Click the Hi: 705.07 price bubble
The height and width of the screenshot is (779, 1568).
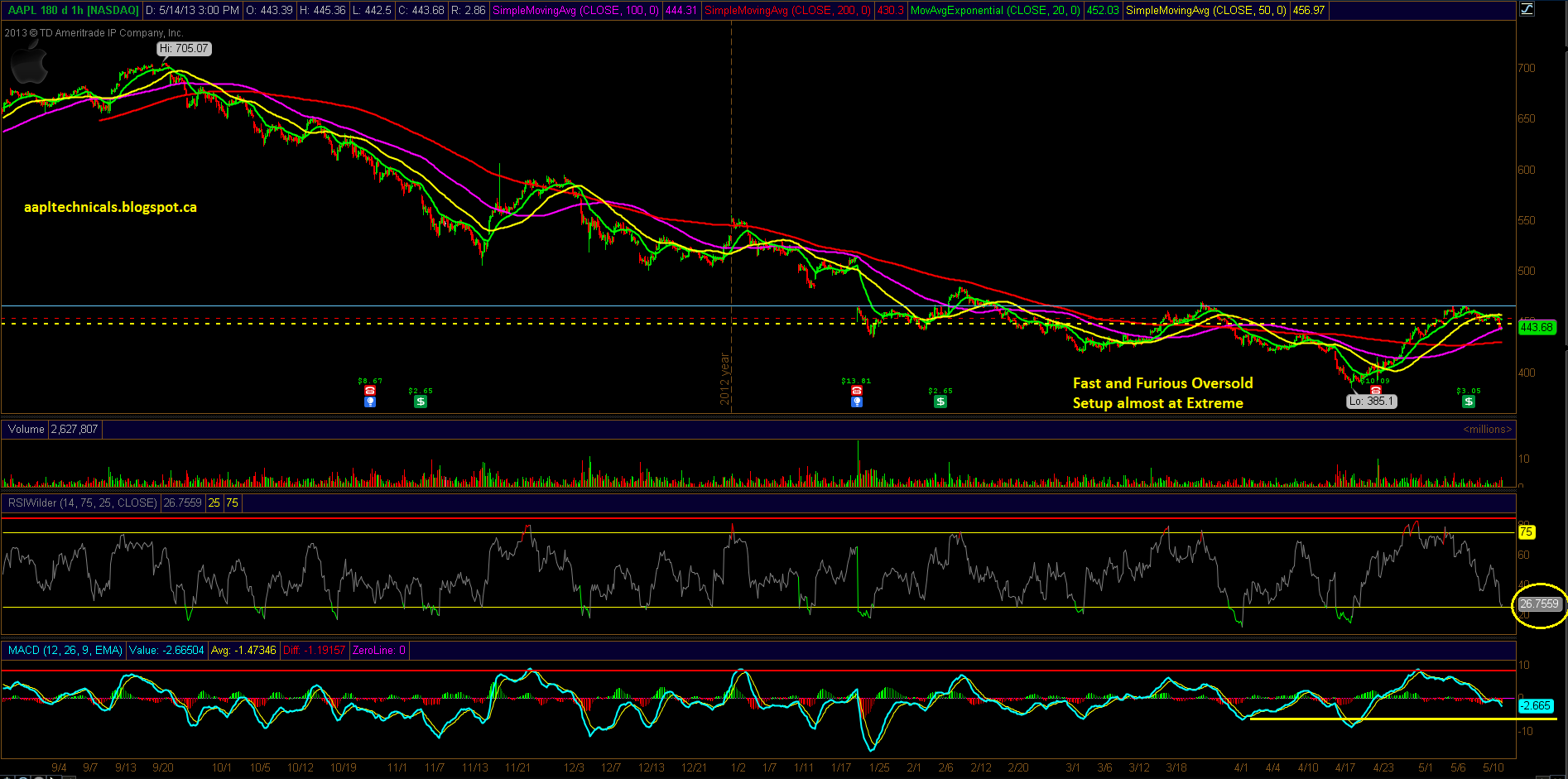click(x=184, y=49)
